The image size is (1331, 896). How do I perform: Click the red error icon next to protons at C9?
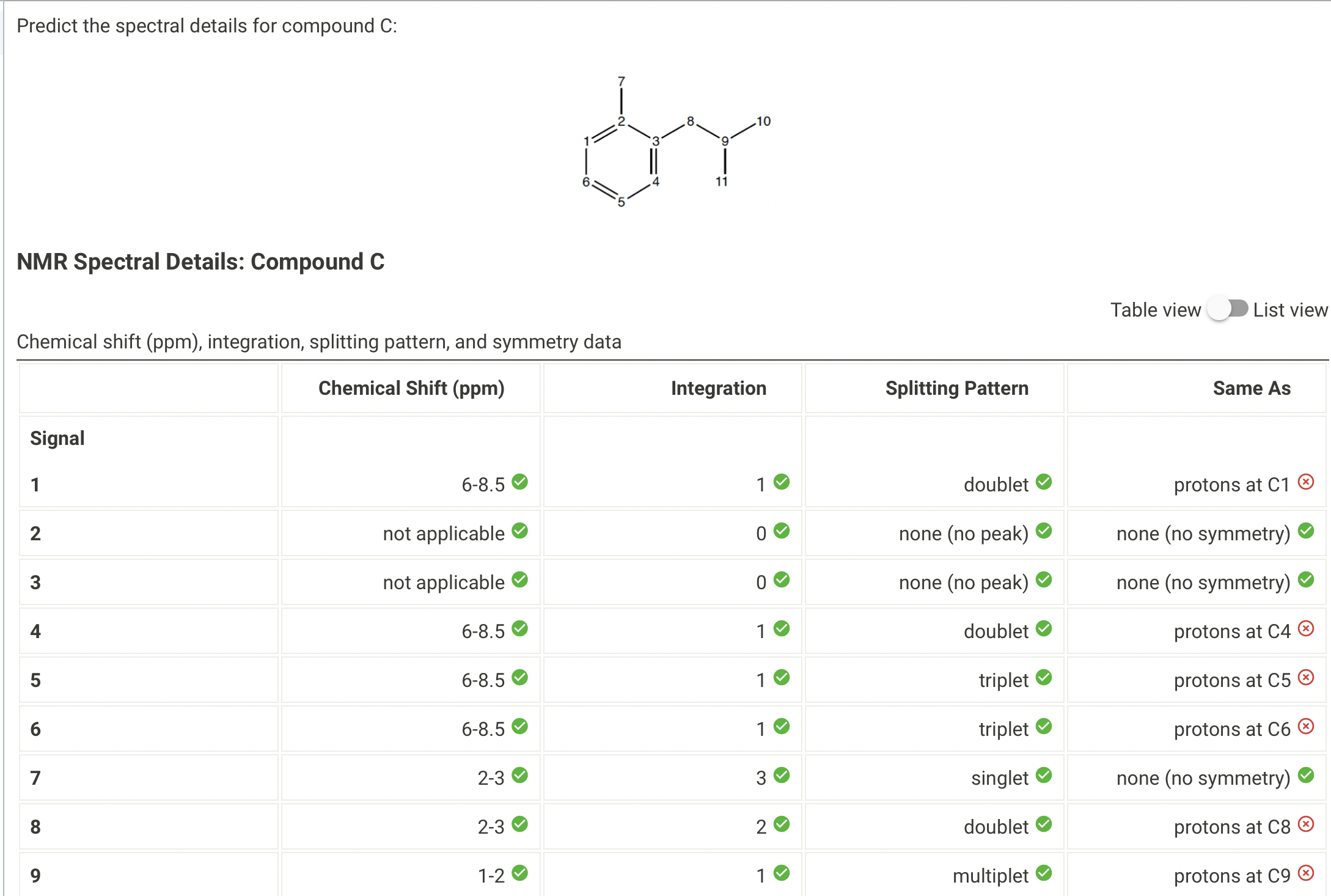[1306, 873]
